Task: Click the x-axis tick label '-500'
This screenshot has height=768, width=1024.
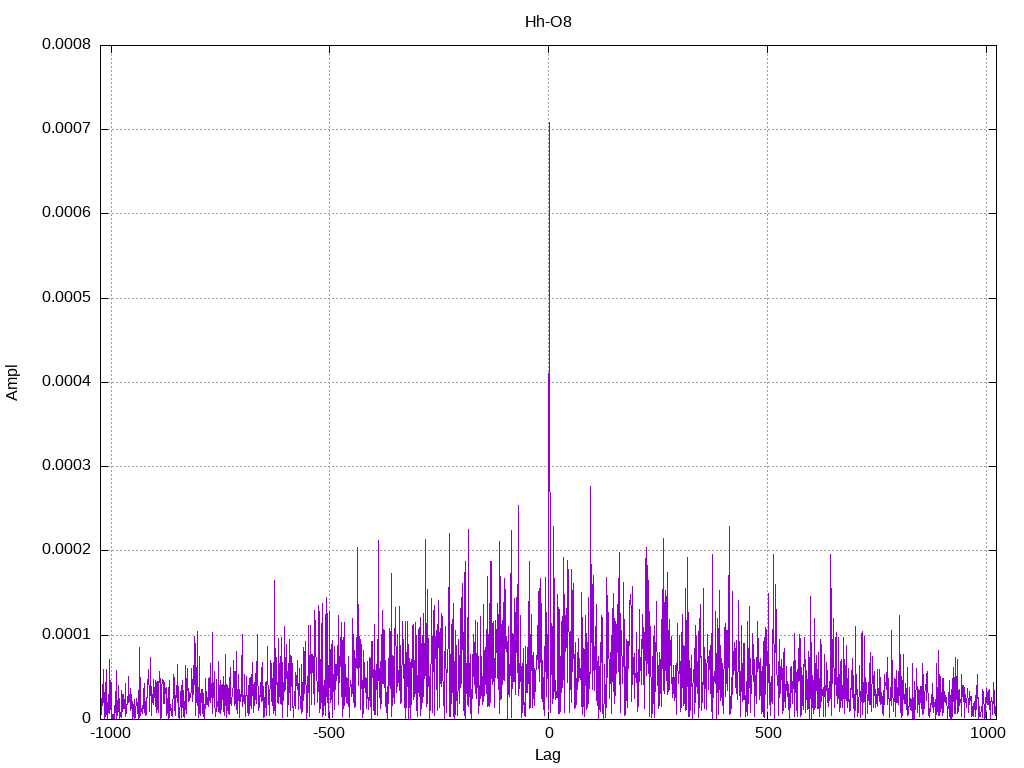Action: (x=328, y=733)
